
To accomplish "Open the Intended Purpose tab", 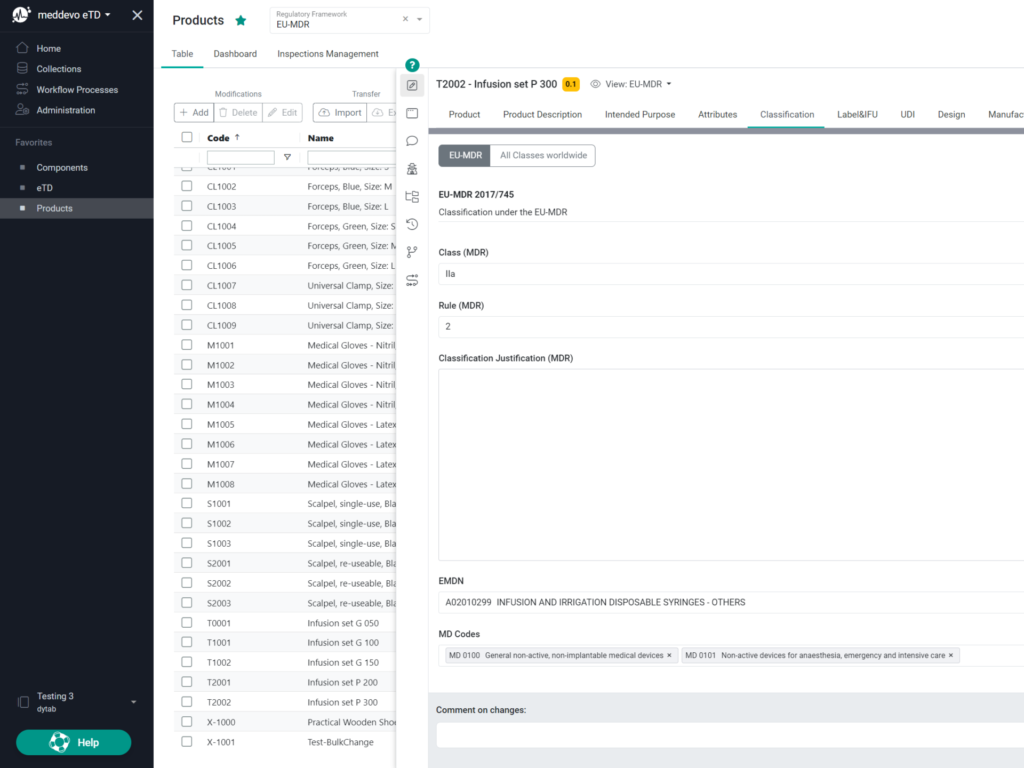I will pyautogui.click(x=639, y=115).
